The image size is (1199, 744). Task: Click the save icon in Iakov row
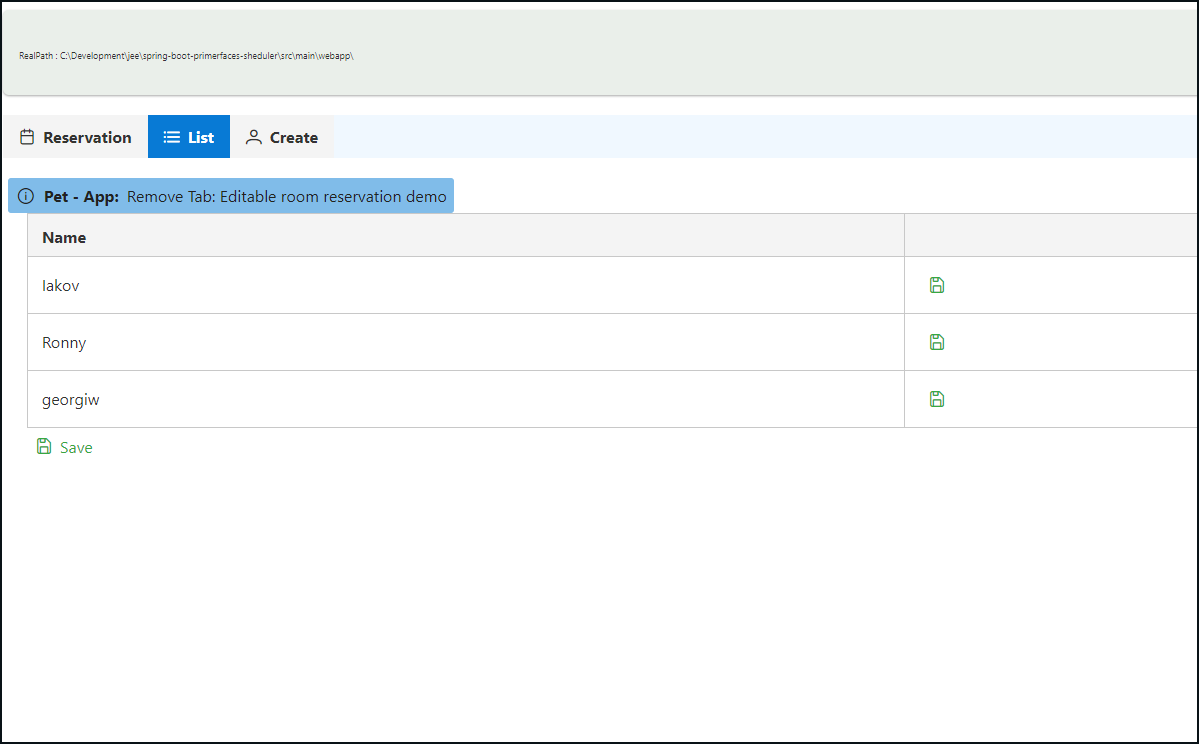tap(937, 285)
